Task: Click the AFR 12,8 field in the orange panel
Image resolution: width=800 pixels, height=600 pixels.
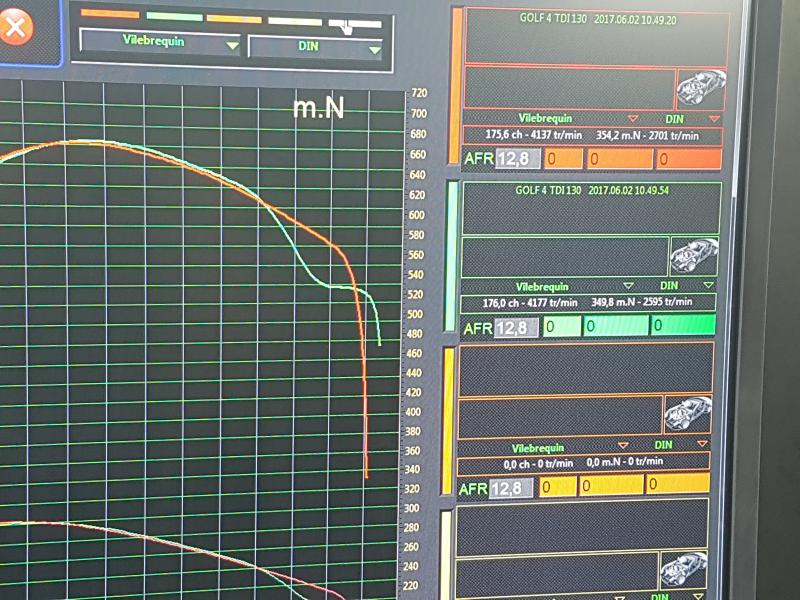Action: (x=517, y=159)
